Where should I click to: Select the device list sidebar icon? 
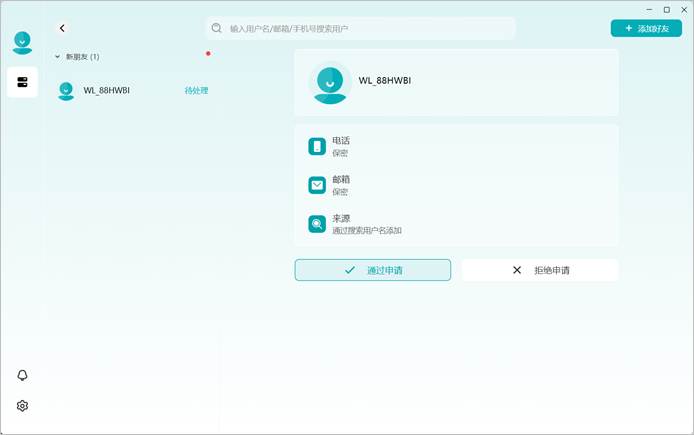23,82
